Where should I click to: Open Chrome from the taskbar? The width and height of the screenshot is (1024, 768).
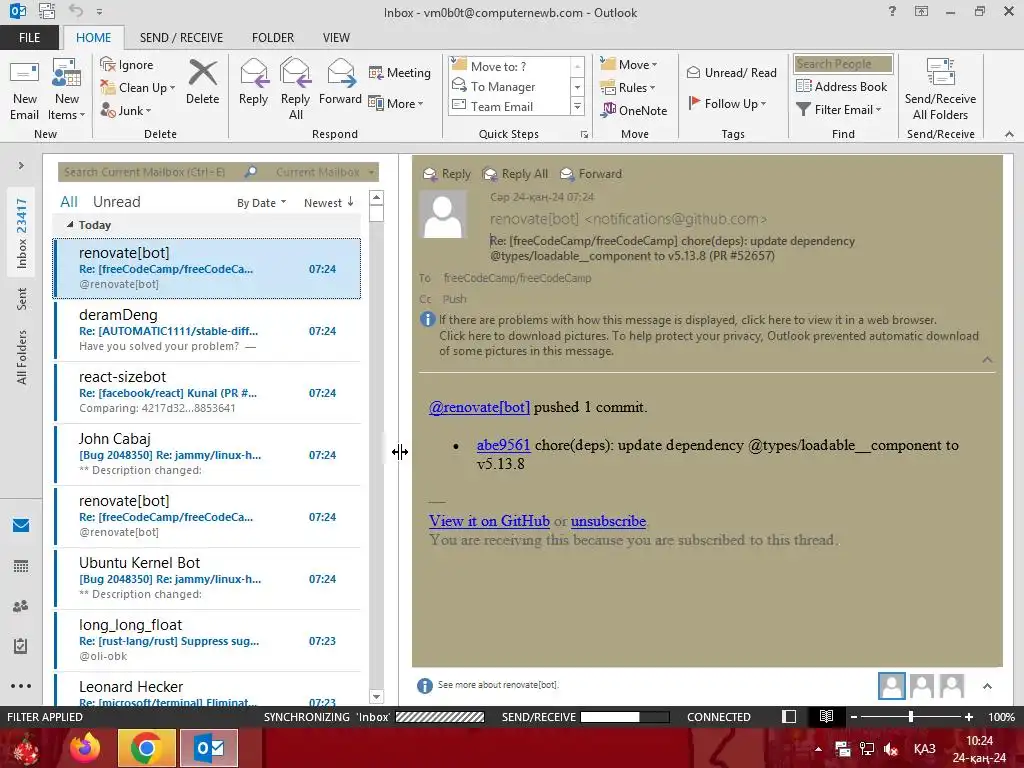click(x=147, y=748)
